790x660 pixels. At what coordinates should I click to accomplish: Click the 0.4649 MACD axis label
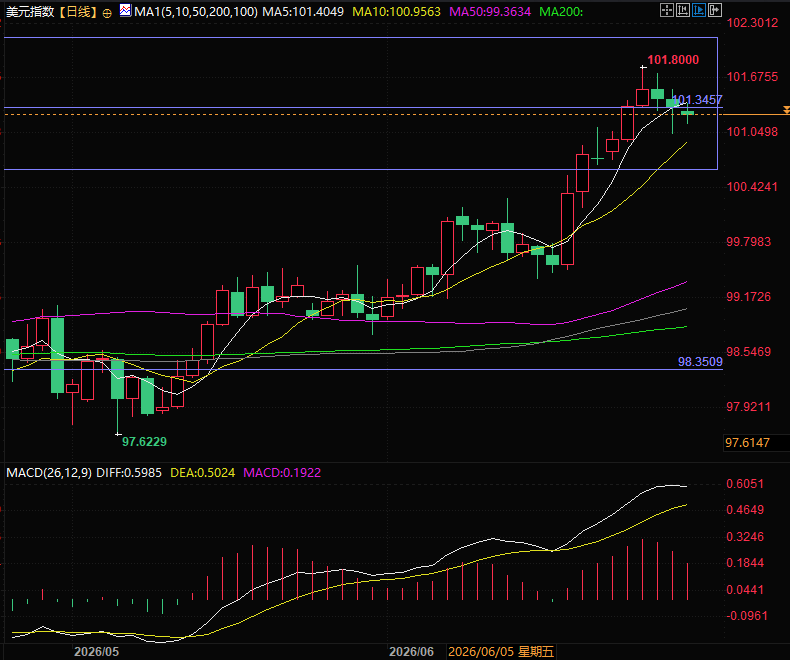tap(745, 510)
